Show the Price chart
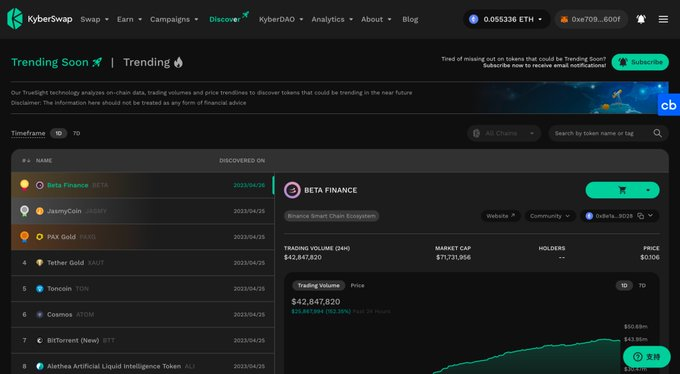The image size is (680, 374). click(357, 285)
